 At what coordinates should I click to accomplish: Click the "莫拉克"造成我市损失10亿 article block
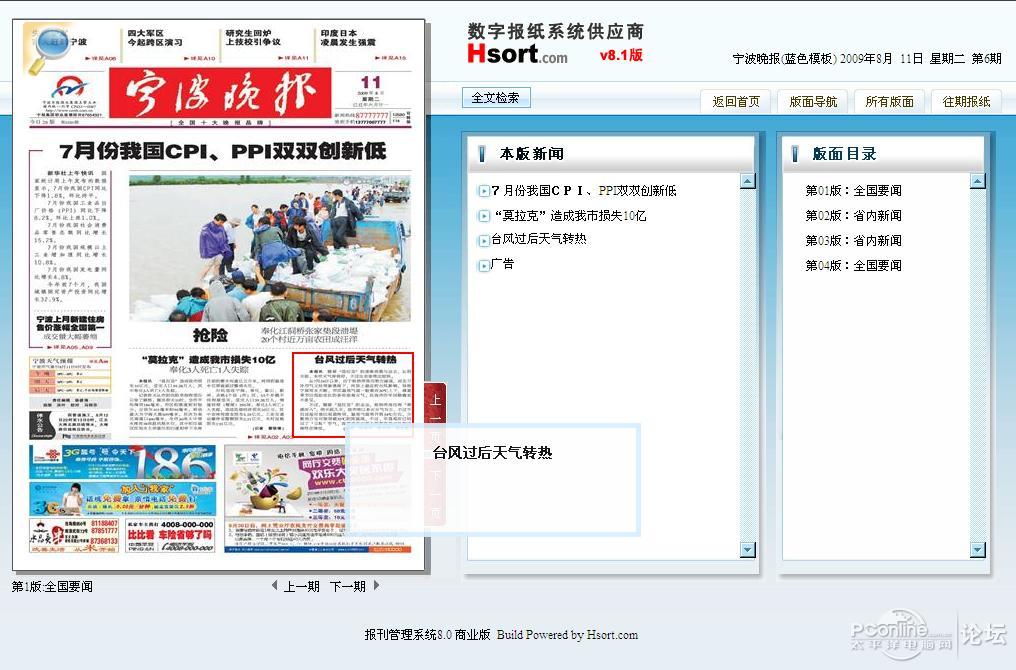coord(207,395)
